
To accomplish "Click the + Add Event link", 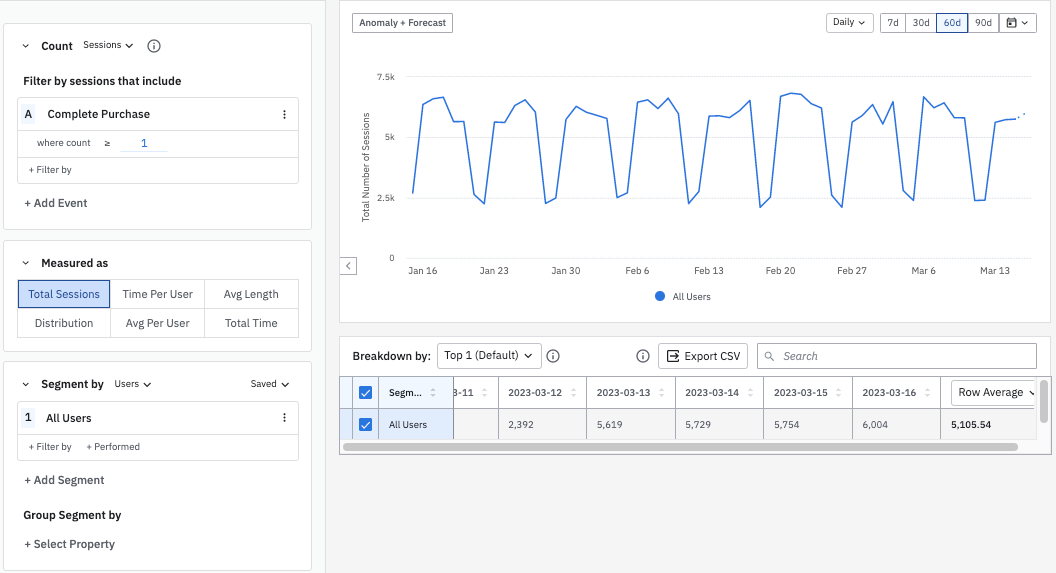I will [56, 203].
